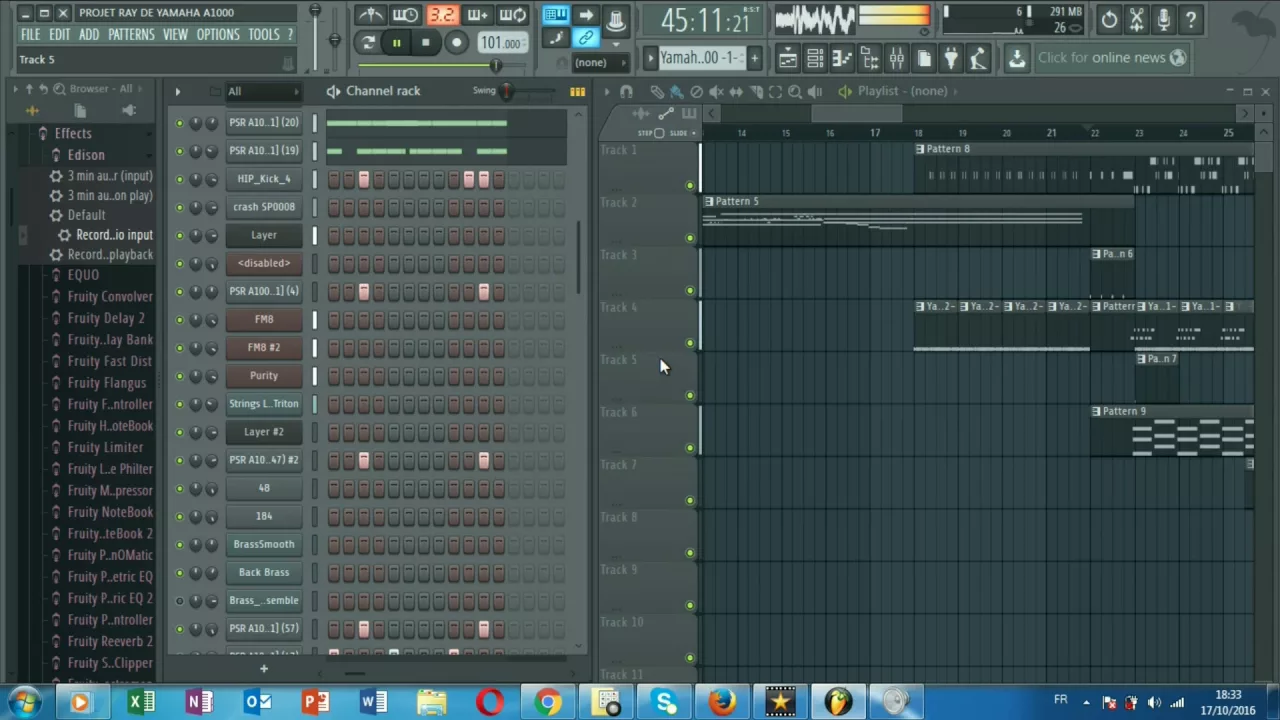Select the Purity channel button
This screenshot has height=720, width=1280.
coord(264,375)
